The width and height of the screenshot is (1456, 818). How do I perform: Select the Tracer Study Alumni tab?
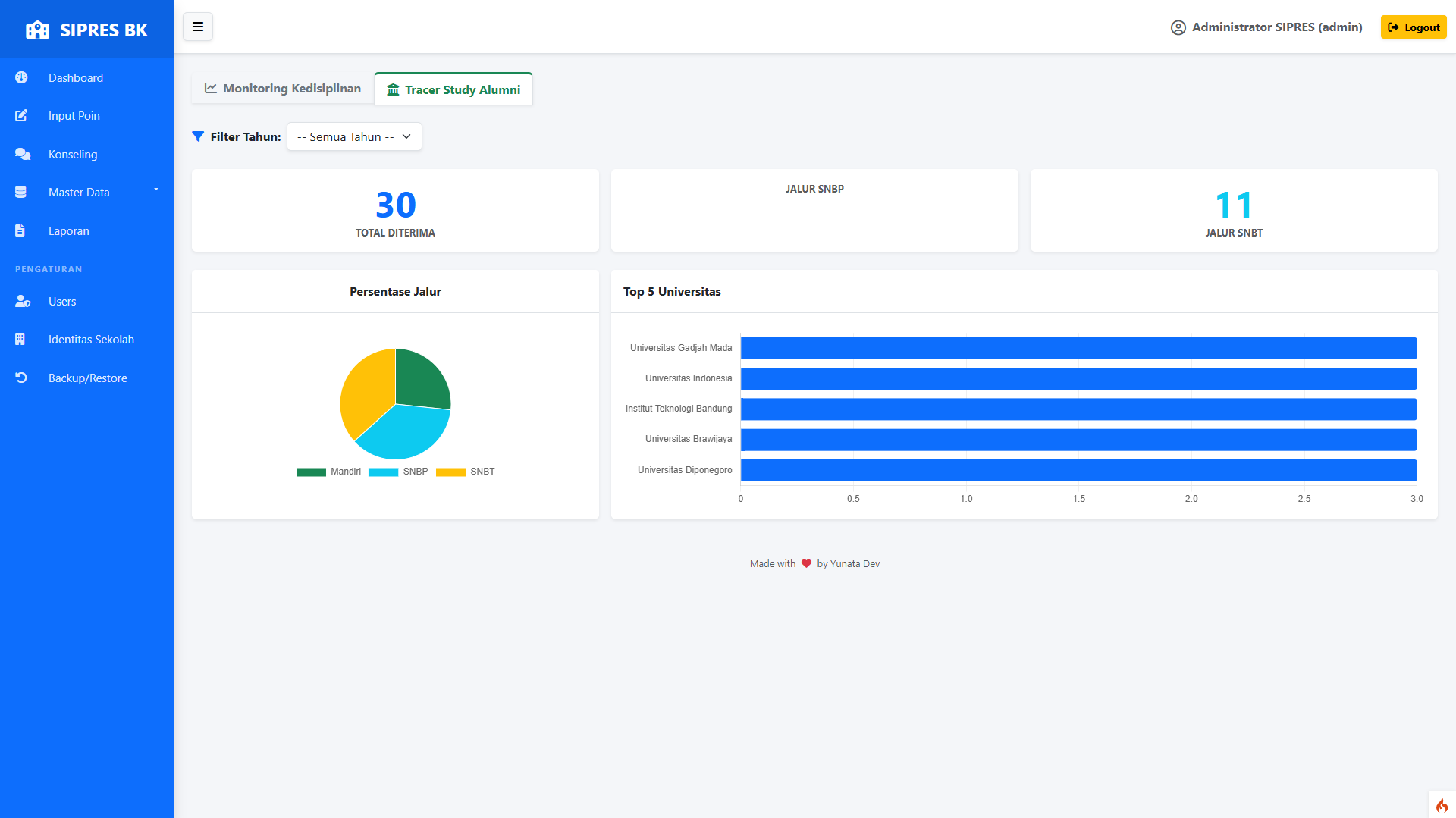[x=453, y=90]
